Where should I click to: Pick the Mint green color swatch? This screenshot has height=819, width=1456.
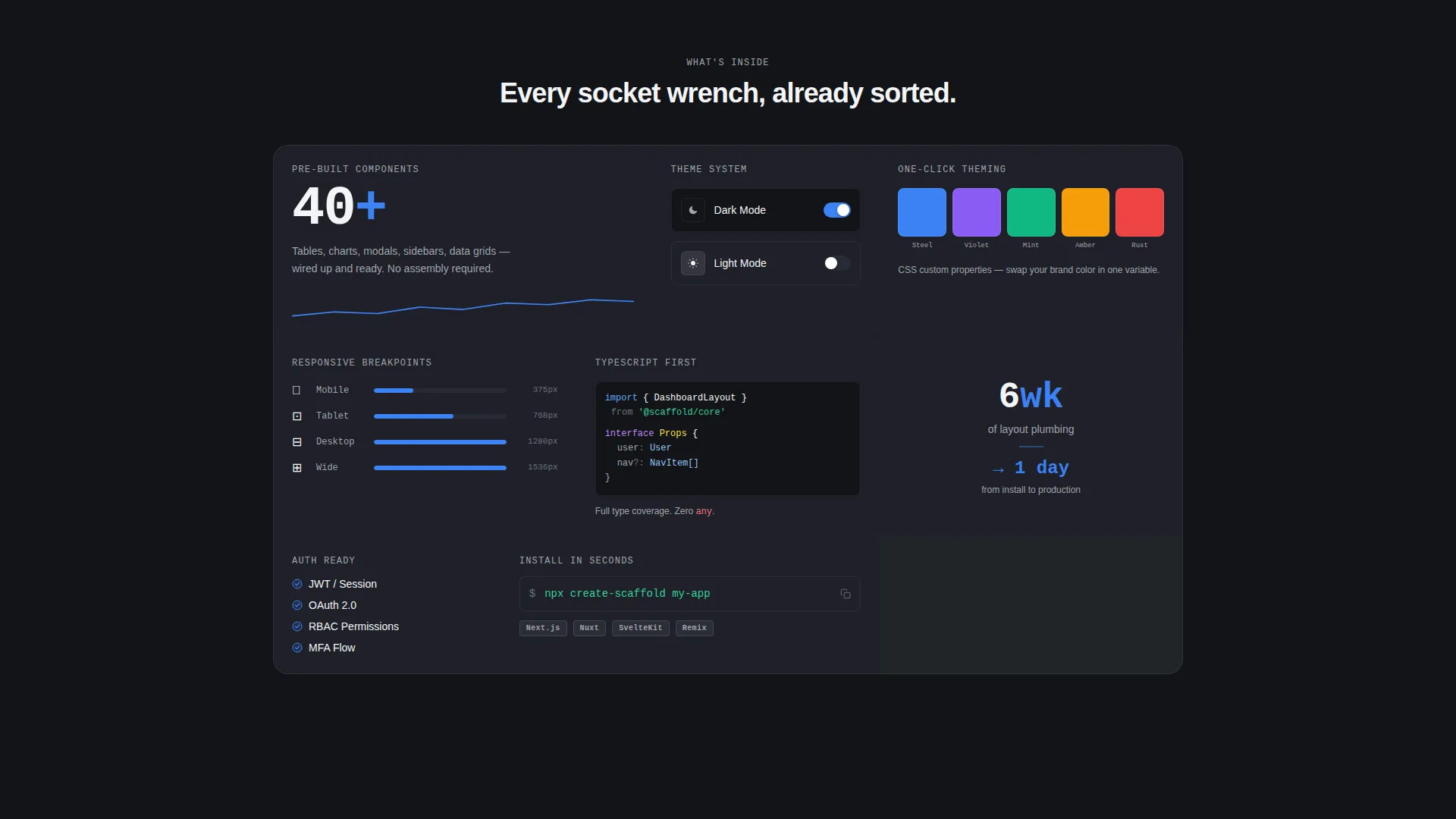pyautogui.click(x=1031, y=212)
